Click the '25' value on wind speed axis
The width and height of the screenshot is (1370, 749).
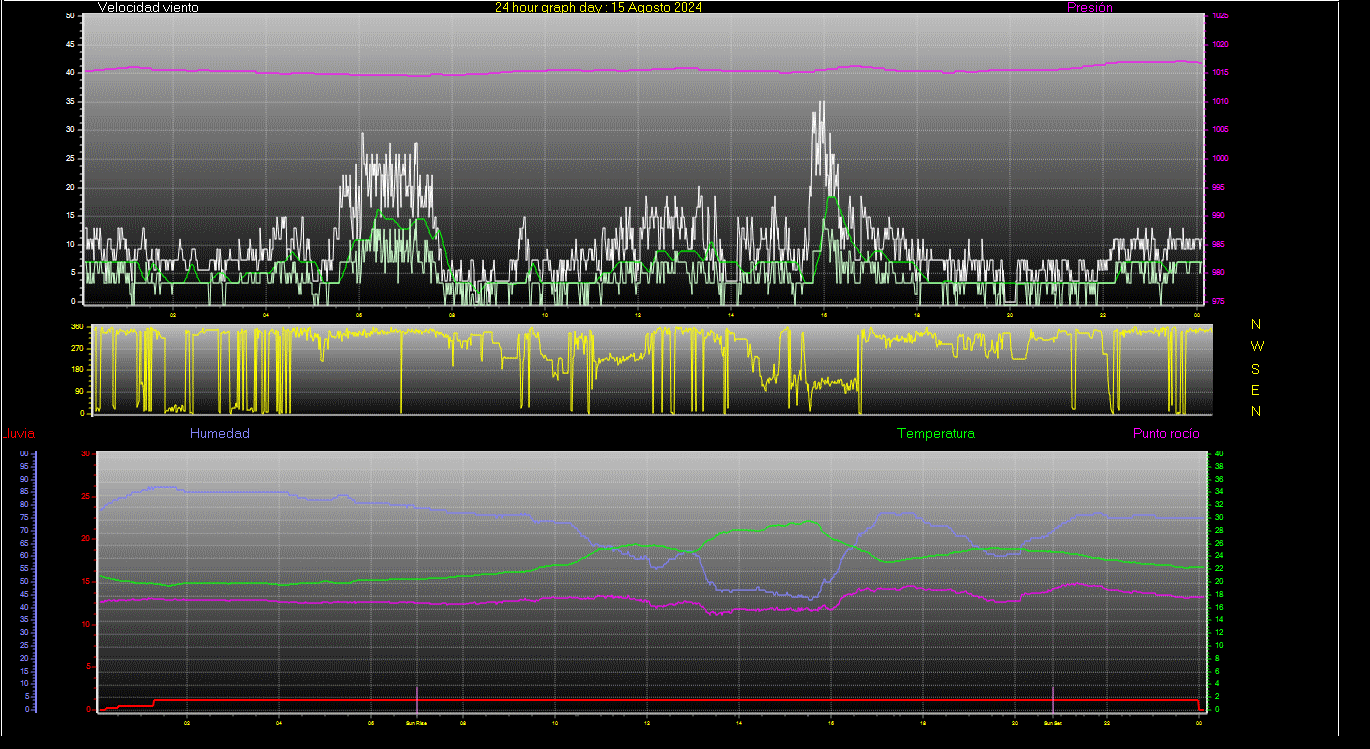click(x=70, y=159)
